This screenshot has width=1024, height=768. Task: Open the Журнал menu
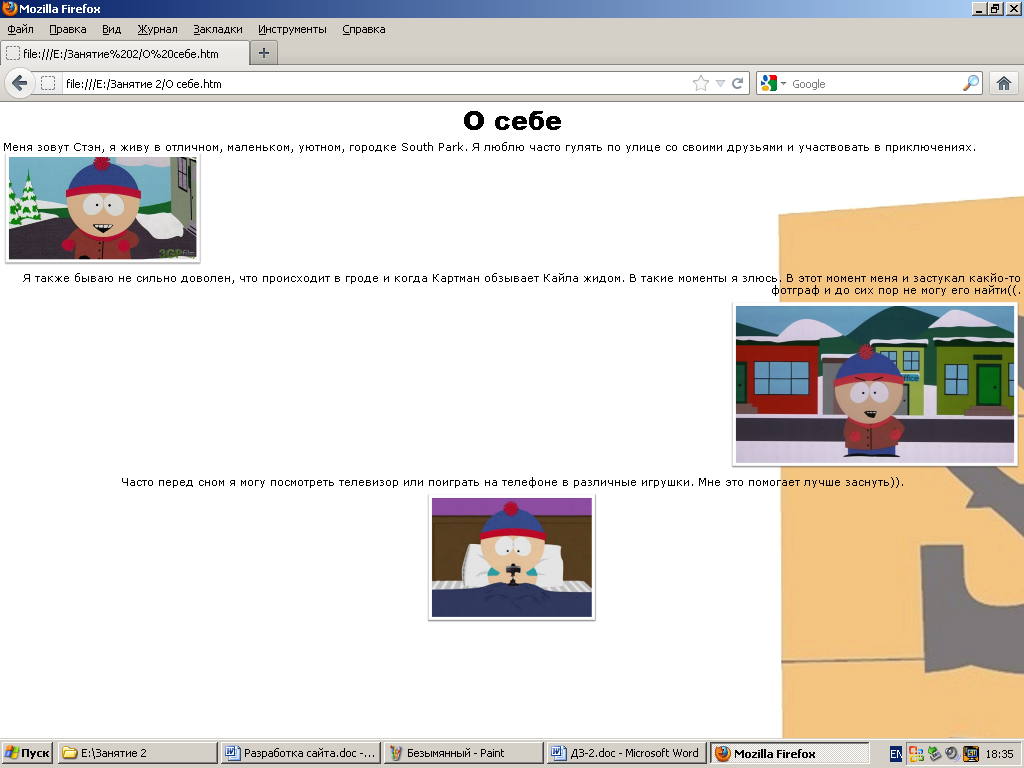157,29
